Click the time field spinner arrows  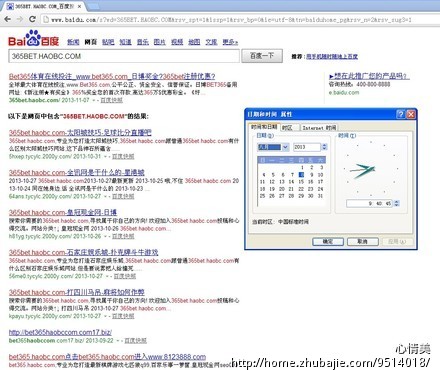[396, 203]
